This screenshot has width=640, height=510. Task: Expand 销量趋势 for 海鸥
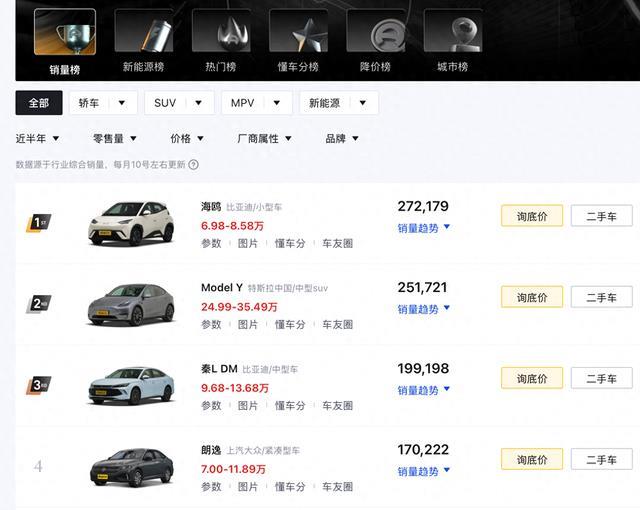coord(424,228)
